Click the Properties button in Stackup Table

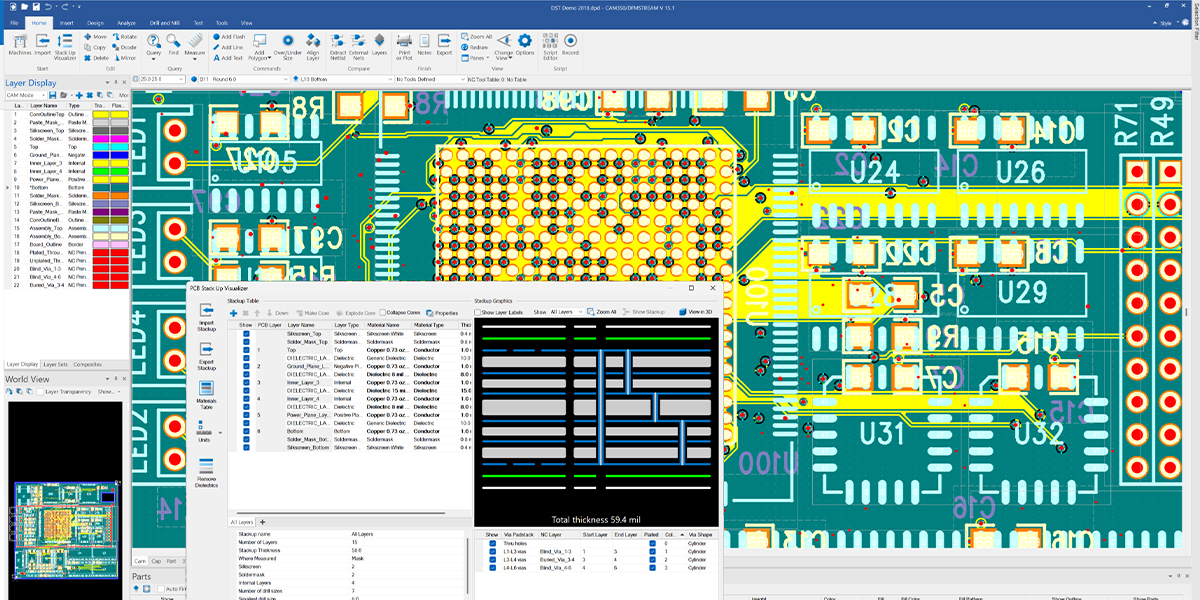pyautogui.click(x=442, y=313)
